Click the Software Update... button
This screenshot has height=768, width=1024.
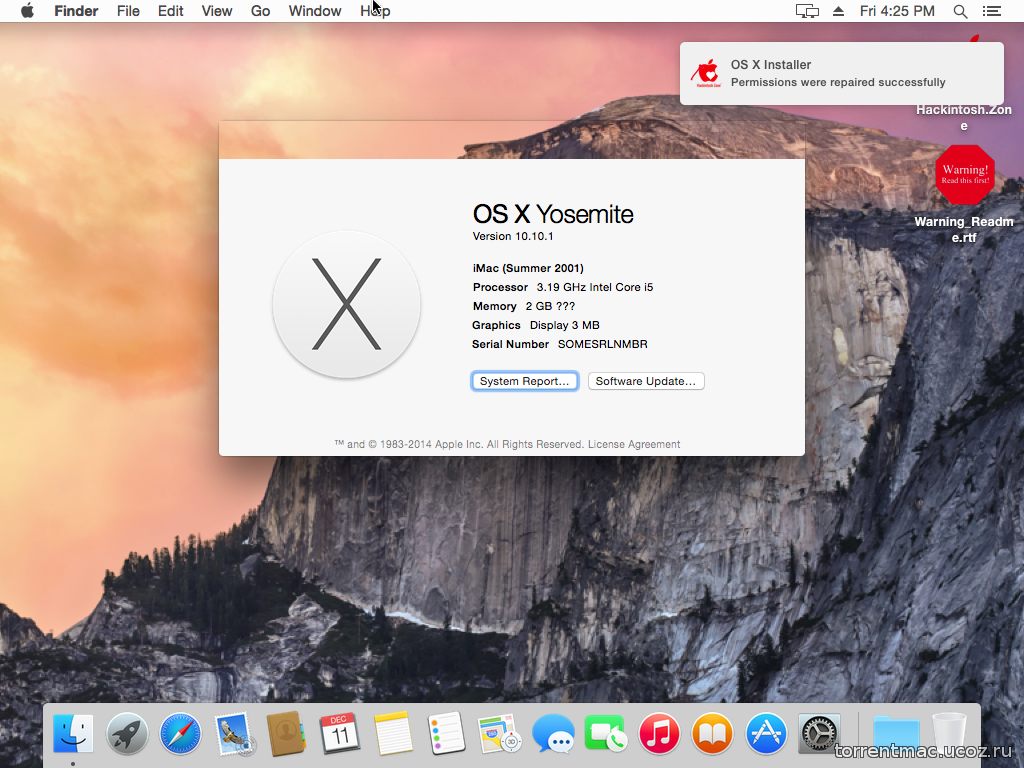coord(646,381)
